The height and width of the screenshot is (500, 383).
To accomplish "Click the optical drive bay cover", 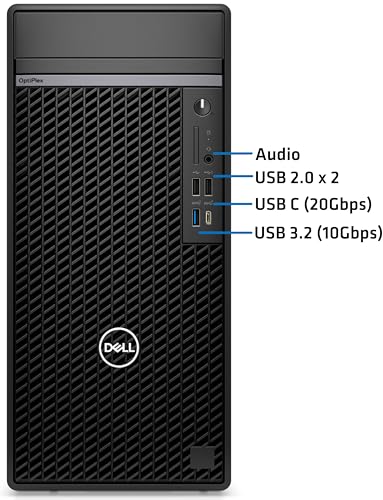I will (119, 35).
